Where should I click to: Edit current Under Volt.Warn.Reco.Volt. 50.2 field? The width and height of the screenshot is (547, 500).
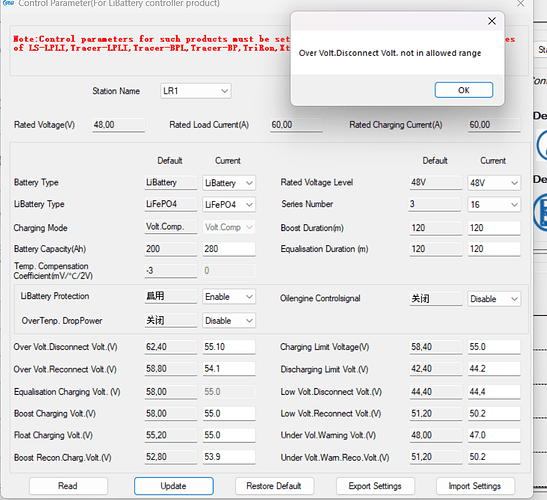494,457
